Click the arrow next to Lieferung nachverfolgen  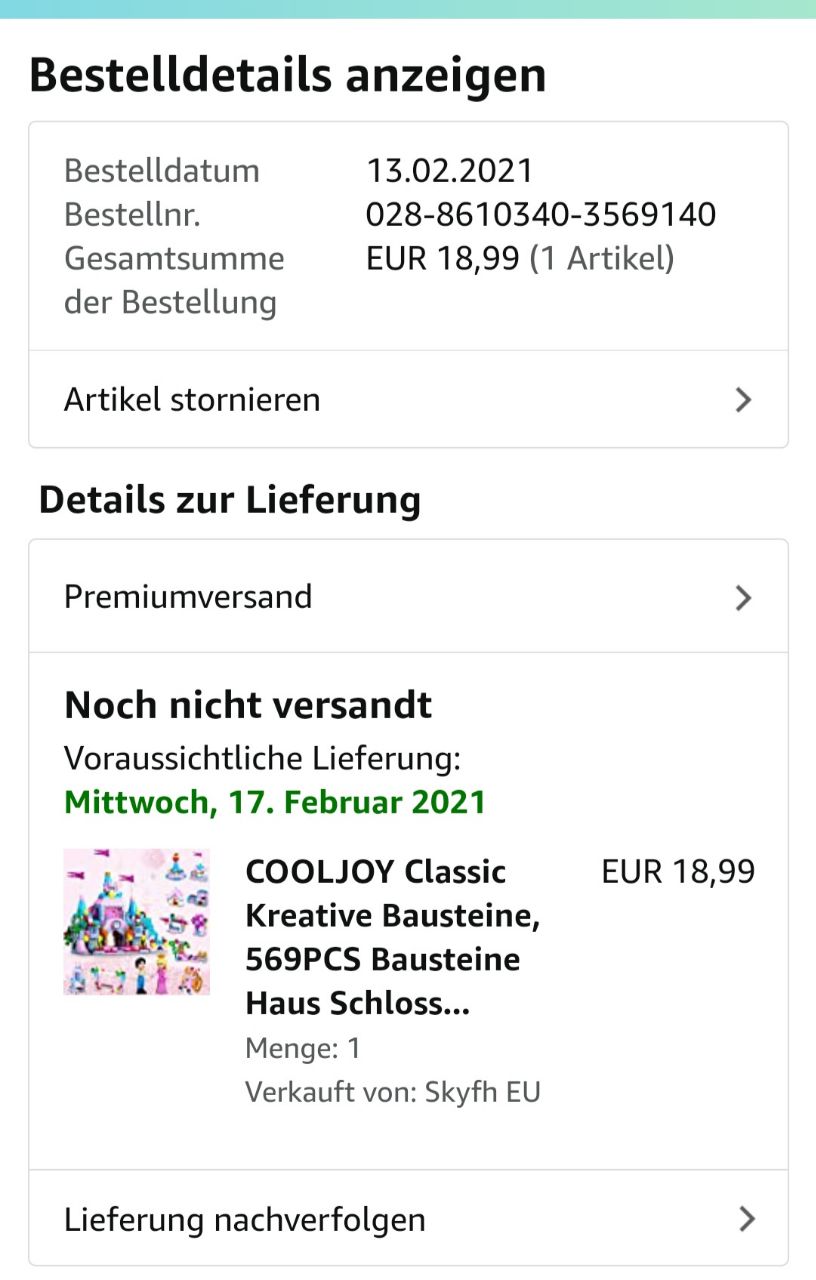click(x=746, y=1219)
